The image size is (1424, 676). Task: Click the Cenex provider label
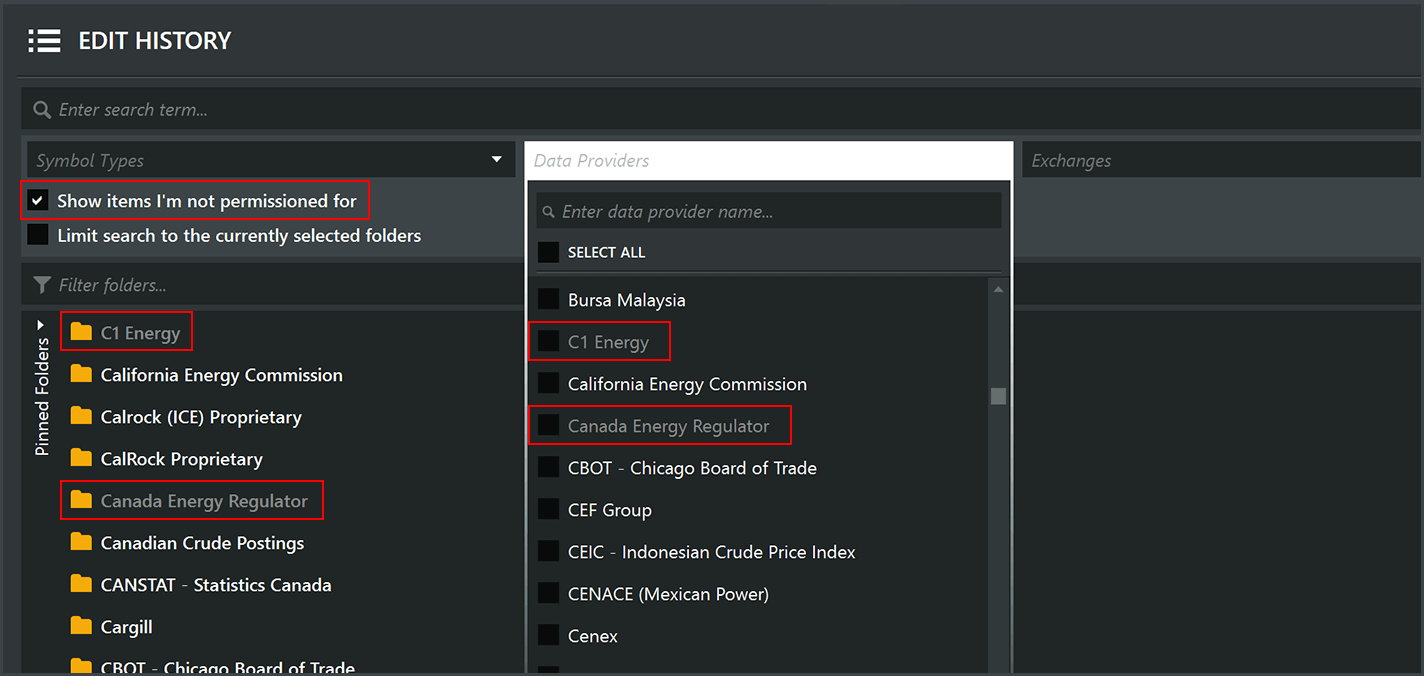(x=593, y=636)
